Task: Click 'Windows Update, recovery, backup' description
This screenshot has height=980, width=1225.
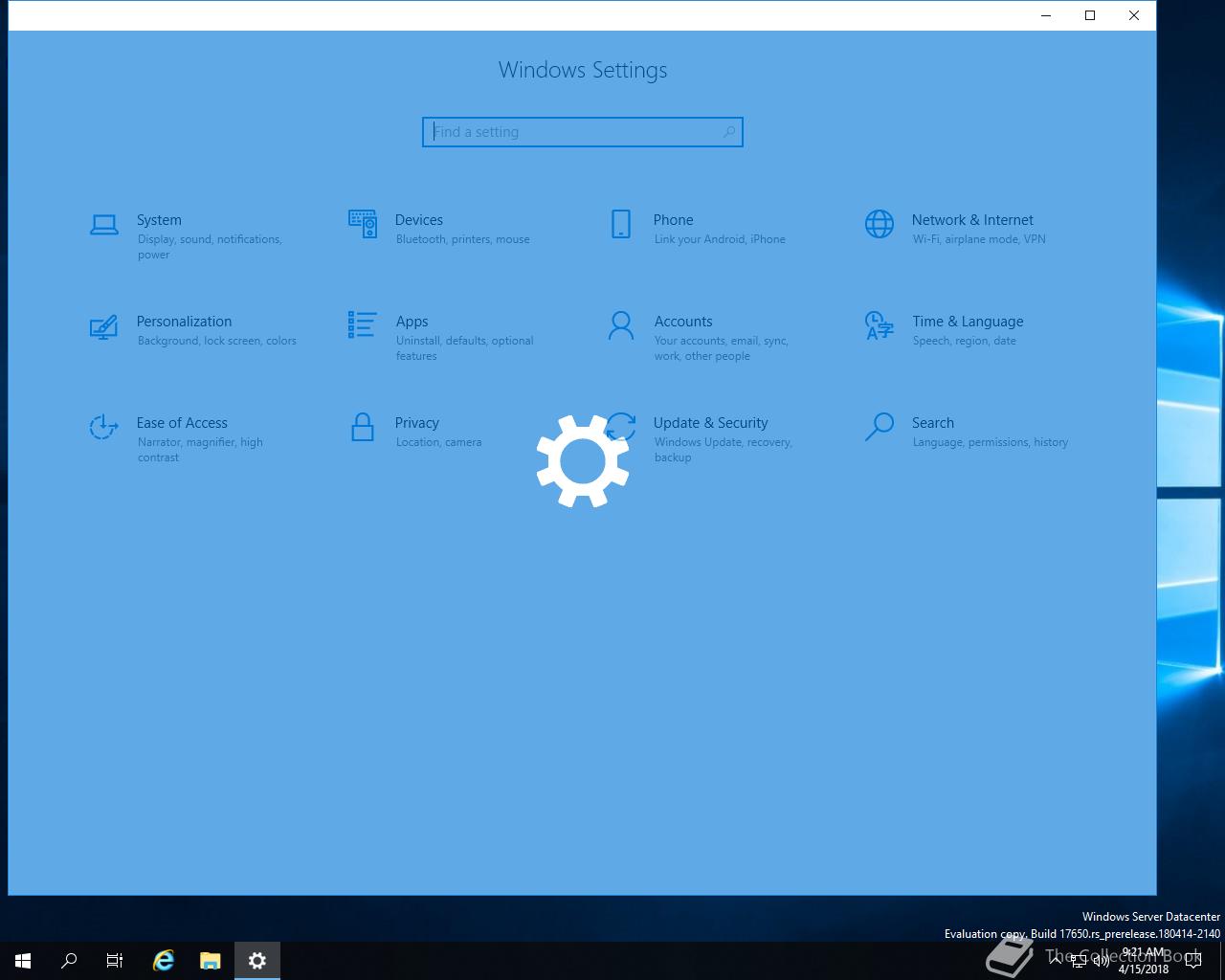Action: tap(724, 450)
